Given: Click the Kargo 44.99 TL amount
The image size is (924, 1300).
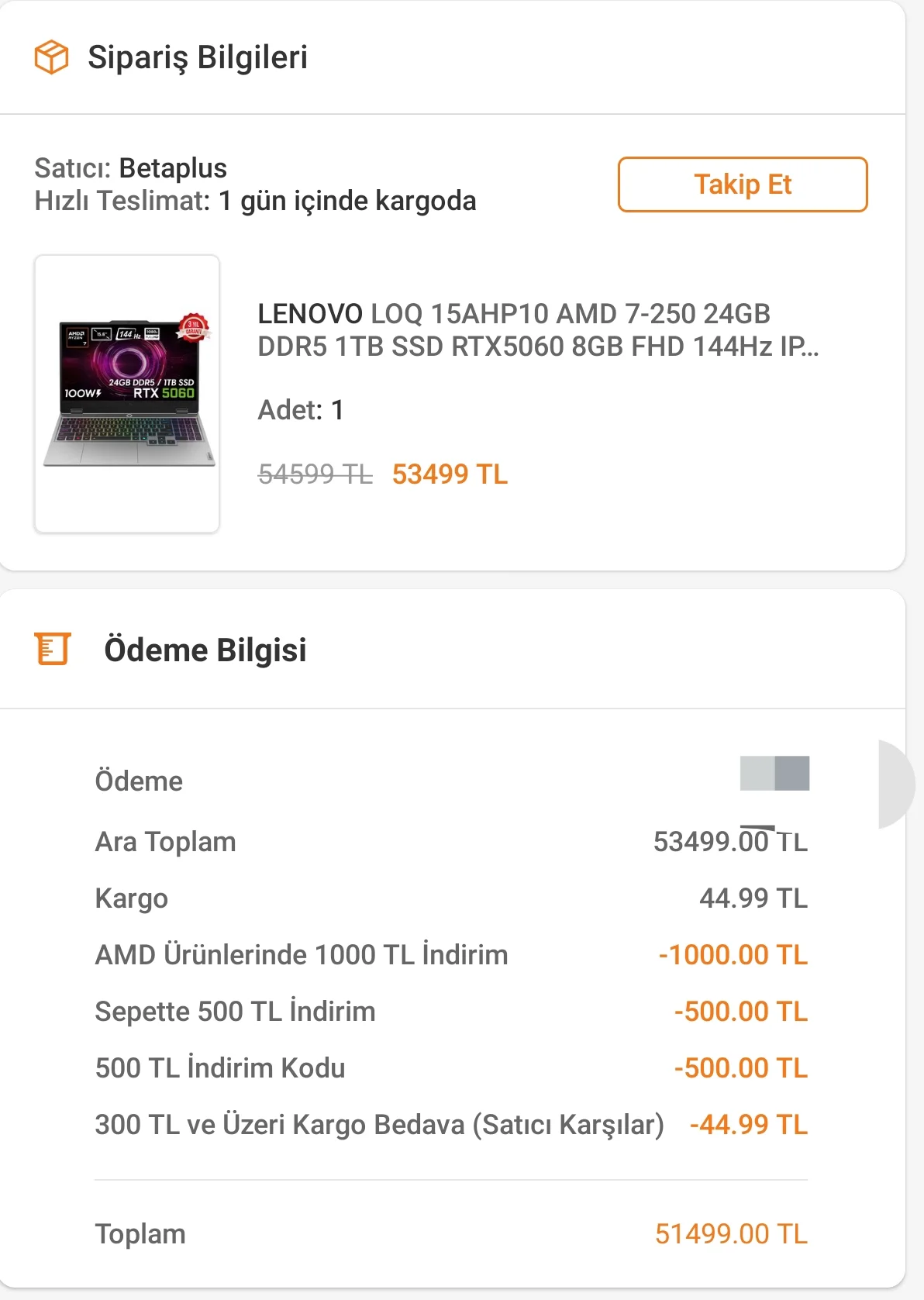Looking at the screenshot, I should [x=753, y=898].
